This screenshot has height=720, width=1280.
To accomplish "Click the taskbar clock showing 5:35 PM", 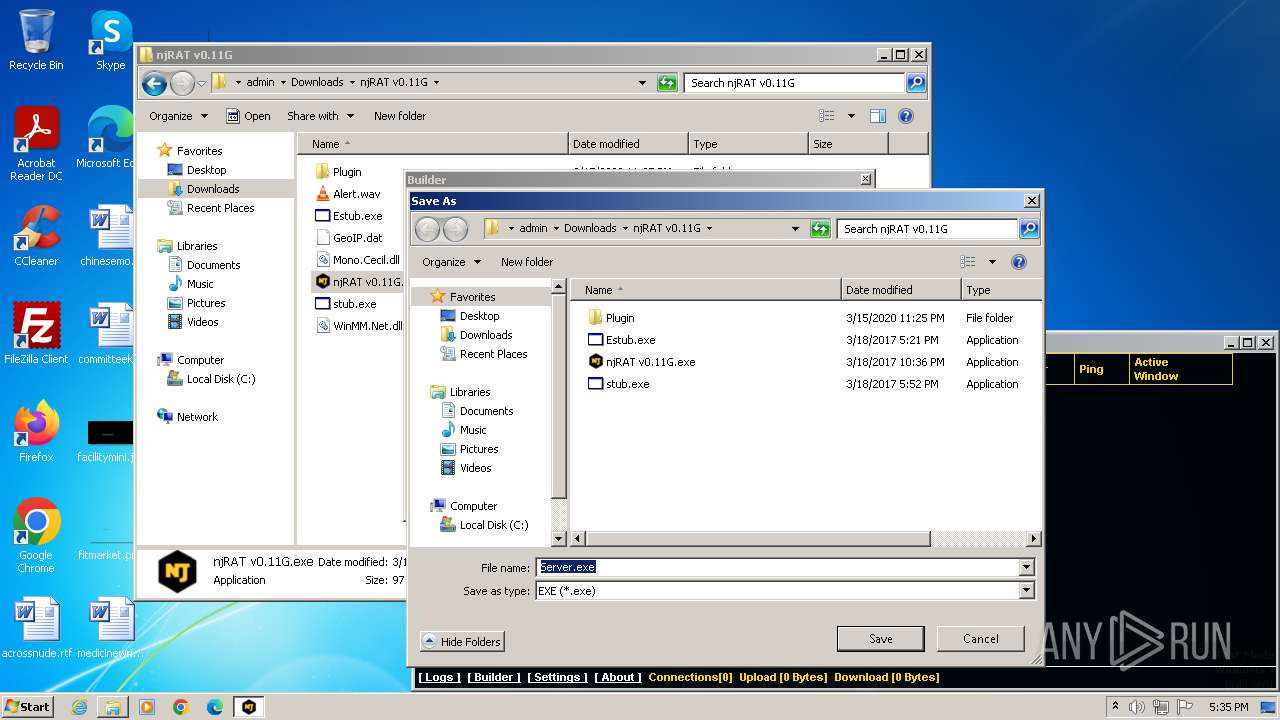I will coord(1228,707).
